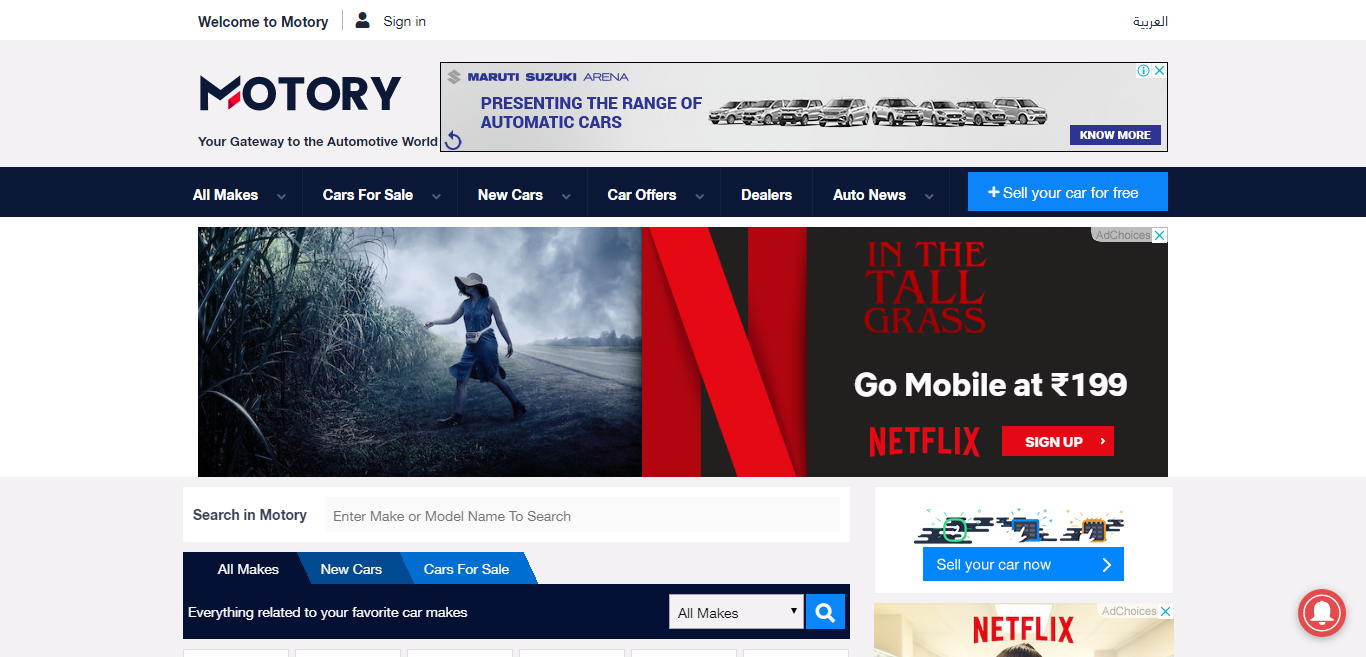
Task: Click the Motory logo
Action: coord(300,94)
